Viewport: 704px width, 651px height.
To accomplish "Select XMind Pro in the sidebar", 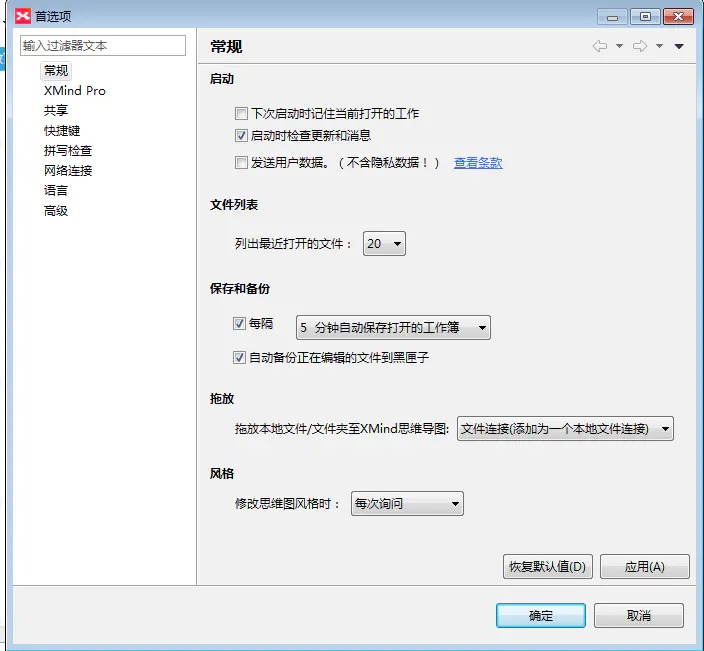I will click(x=75, y=91).
